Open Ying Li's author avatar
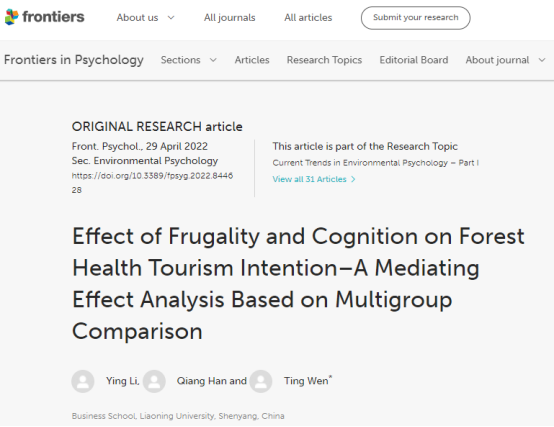The image size is (554, 427). pos(83,381)
